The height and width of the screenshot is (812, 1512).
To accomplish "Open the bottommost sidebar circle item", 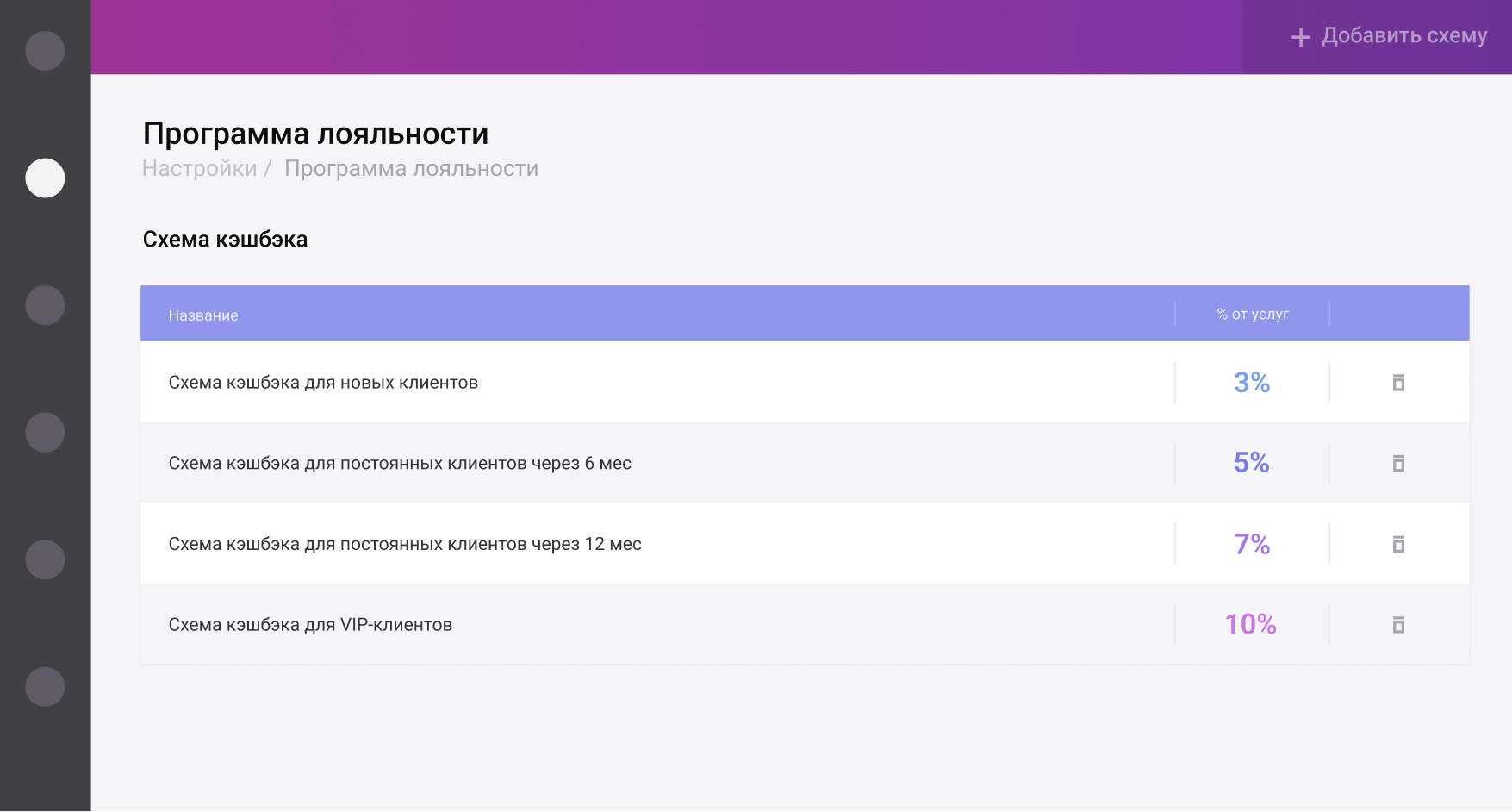I will pos(45,687).
